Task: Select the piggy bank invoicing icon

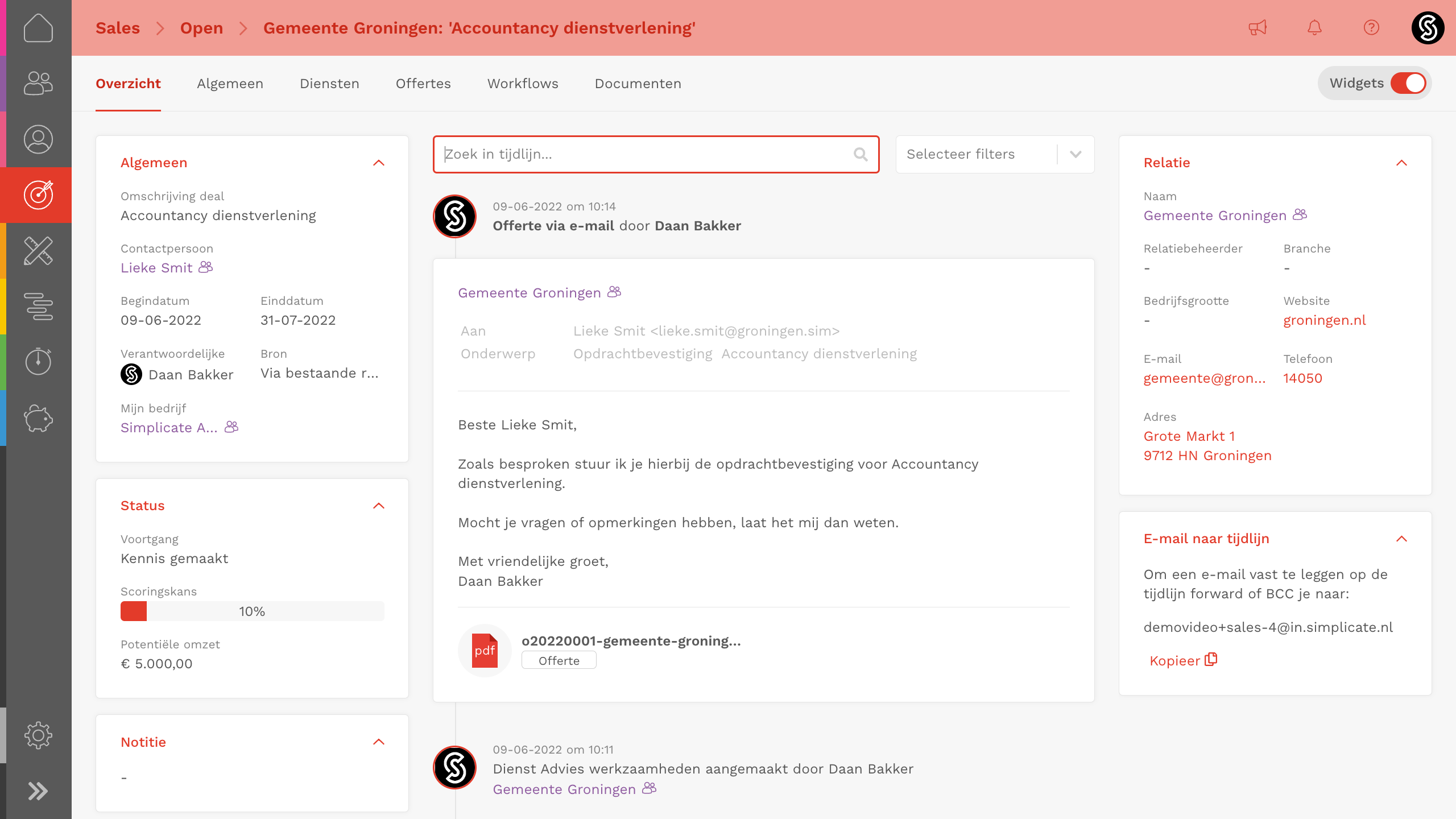Action: point(38,418)
